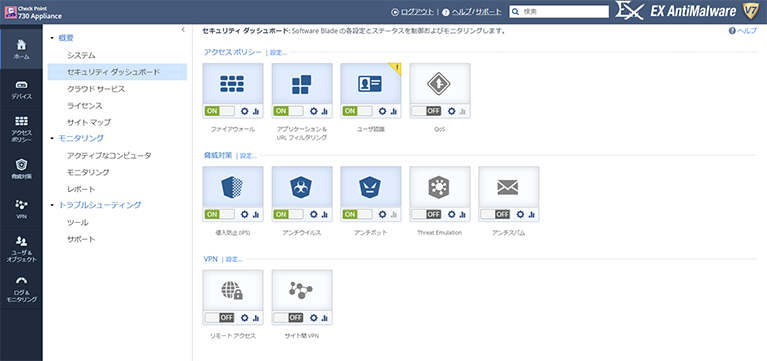
Task: Turn off the Firewall ON switch
Action: click(220, 111)
